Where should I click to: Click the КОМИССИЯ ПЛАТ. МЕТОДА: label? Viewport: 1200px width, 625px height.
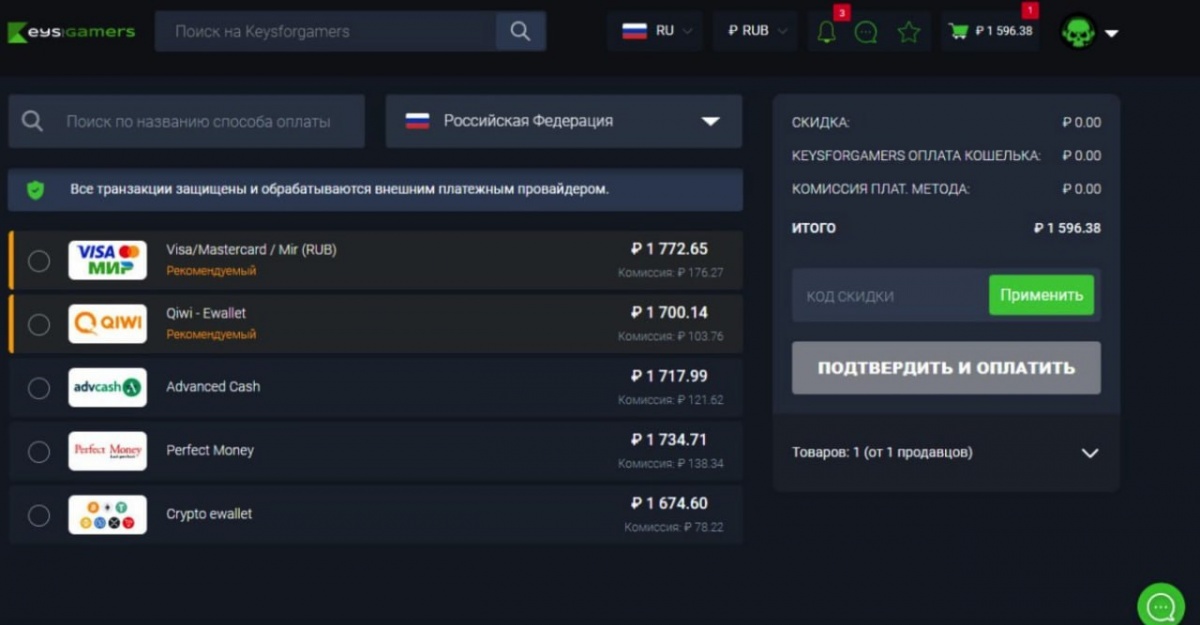point(881,189)
